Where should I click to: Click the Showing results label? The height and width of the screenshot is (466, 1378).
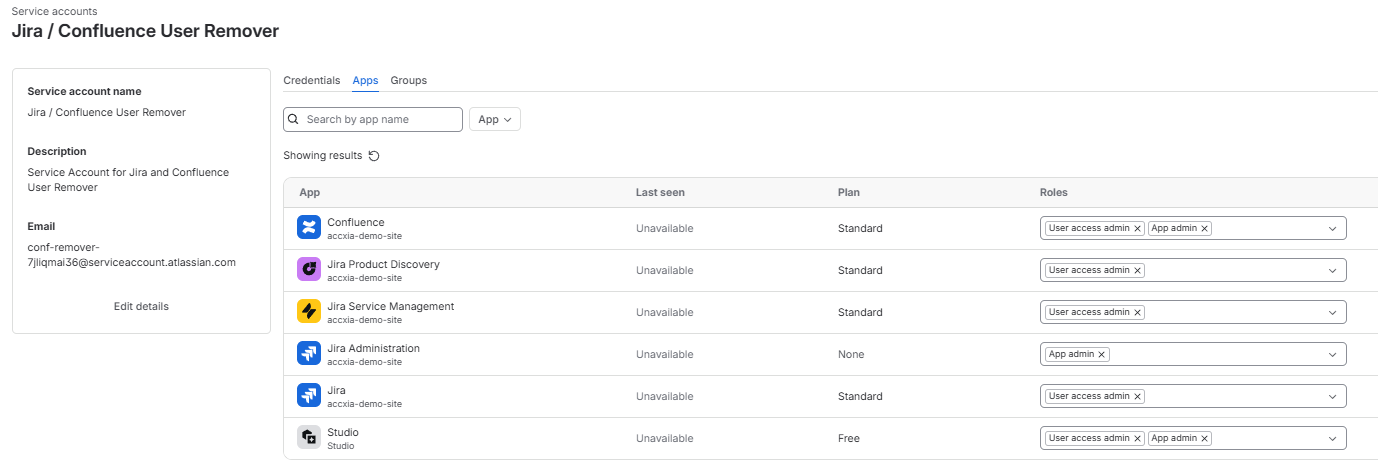pos(322,156)
